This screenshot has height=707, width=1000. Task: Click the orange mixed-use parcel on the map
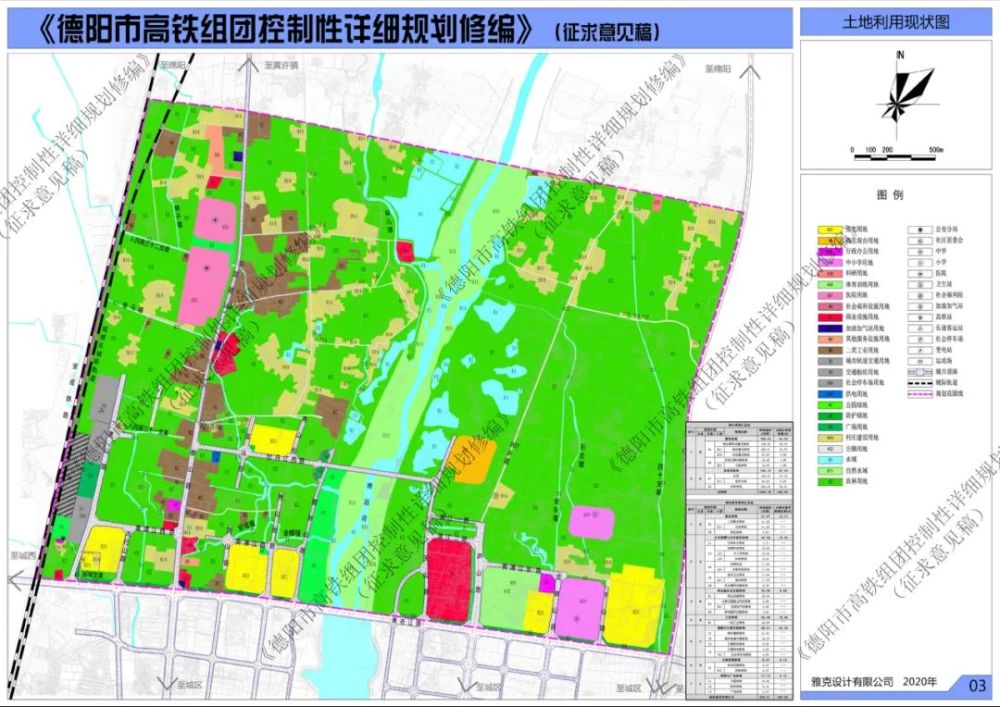pos(473,460)
